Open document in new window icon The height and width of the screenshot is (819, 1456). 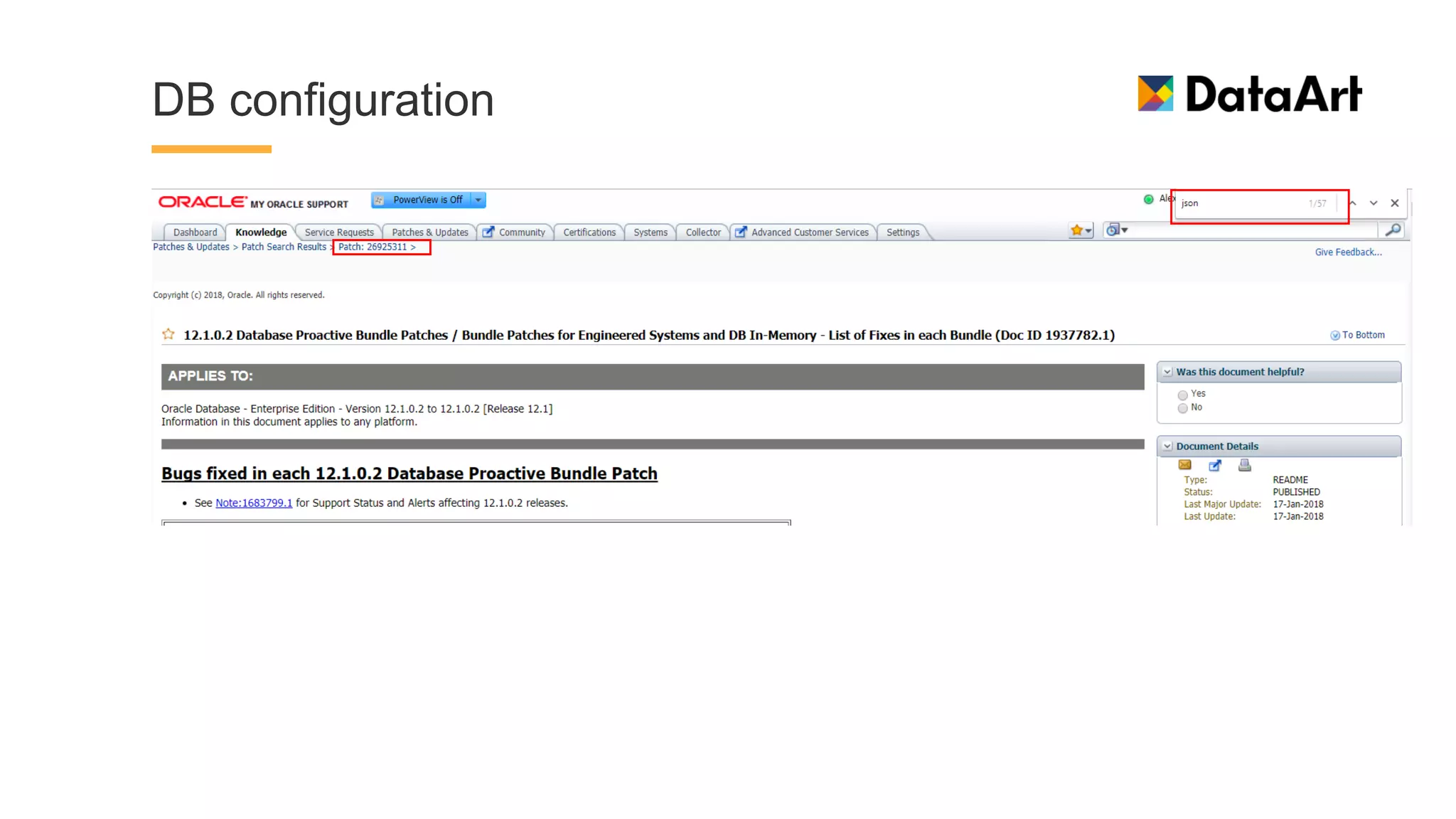(1215, 466)
